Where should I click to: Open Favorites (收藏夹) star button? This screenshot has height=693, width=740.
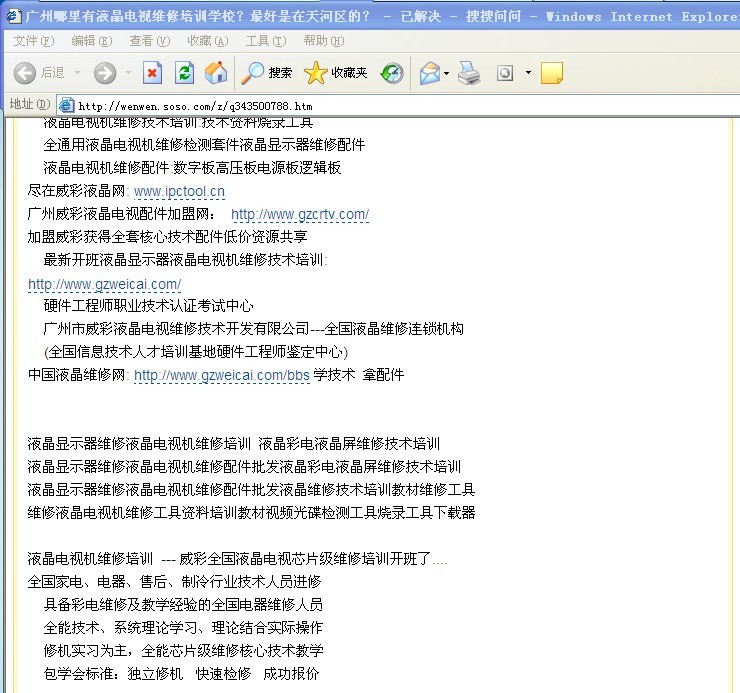tap(336, 72)
